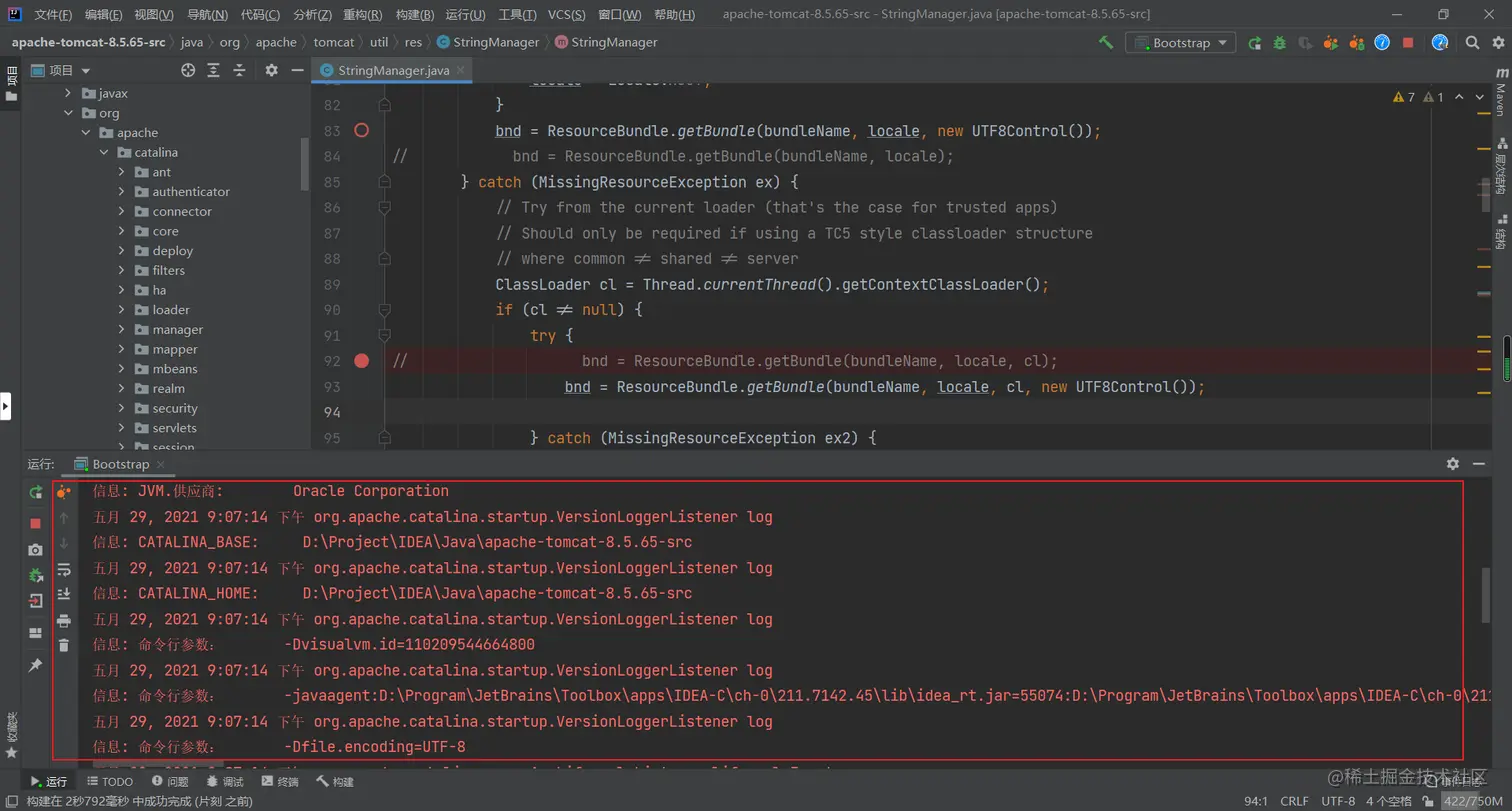Stop the process with the top toolbar's red square

coord(1408,43)
